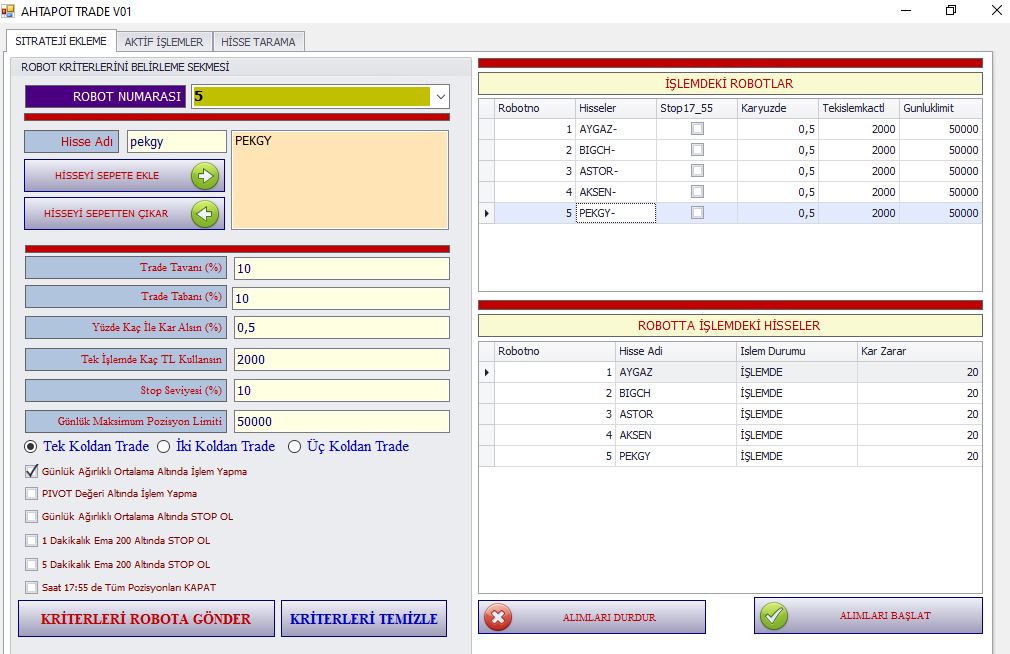Click row selector arrow beside PEKGY- robot row

pyautogui.click(x=486, y=213)
